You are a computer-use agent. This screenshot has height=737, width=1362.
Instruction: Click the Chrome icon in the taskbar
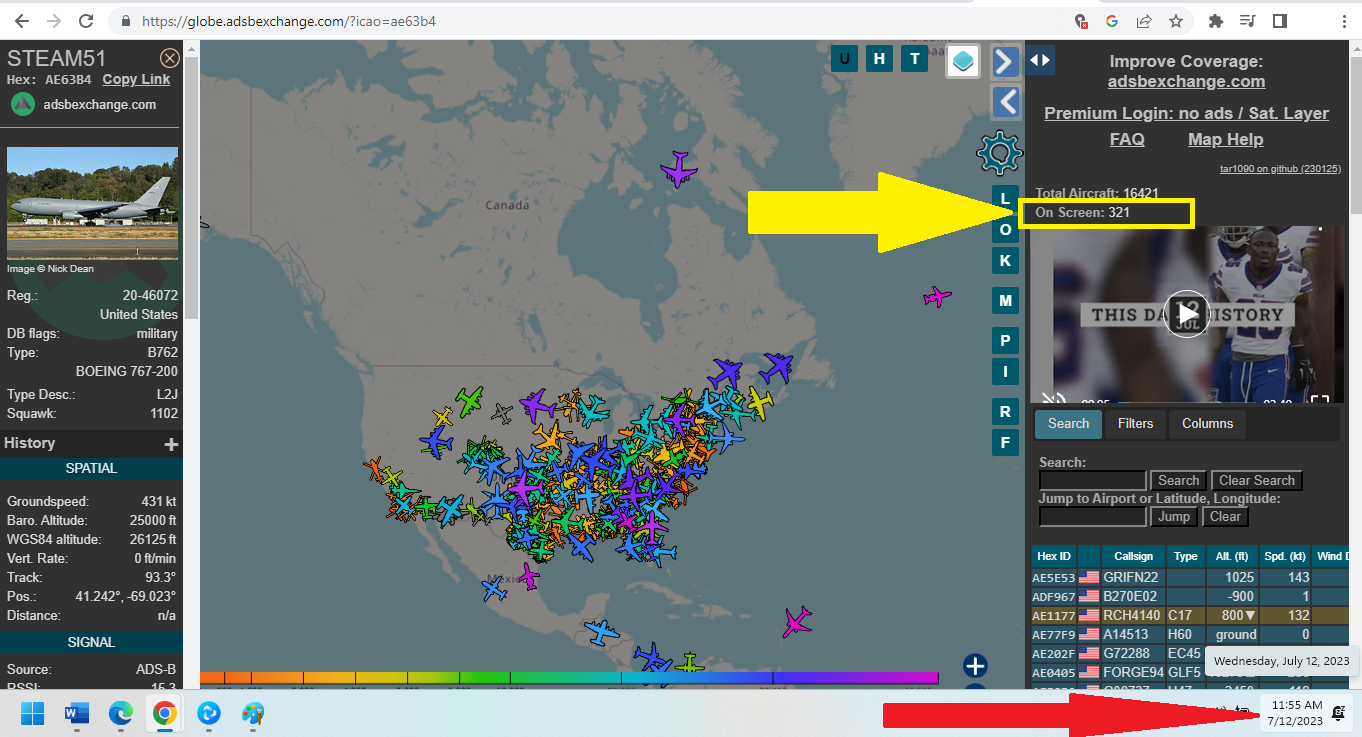point(165,713)
